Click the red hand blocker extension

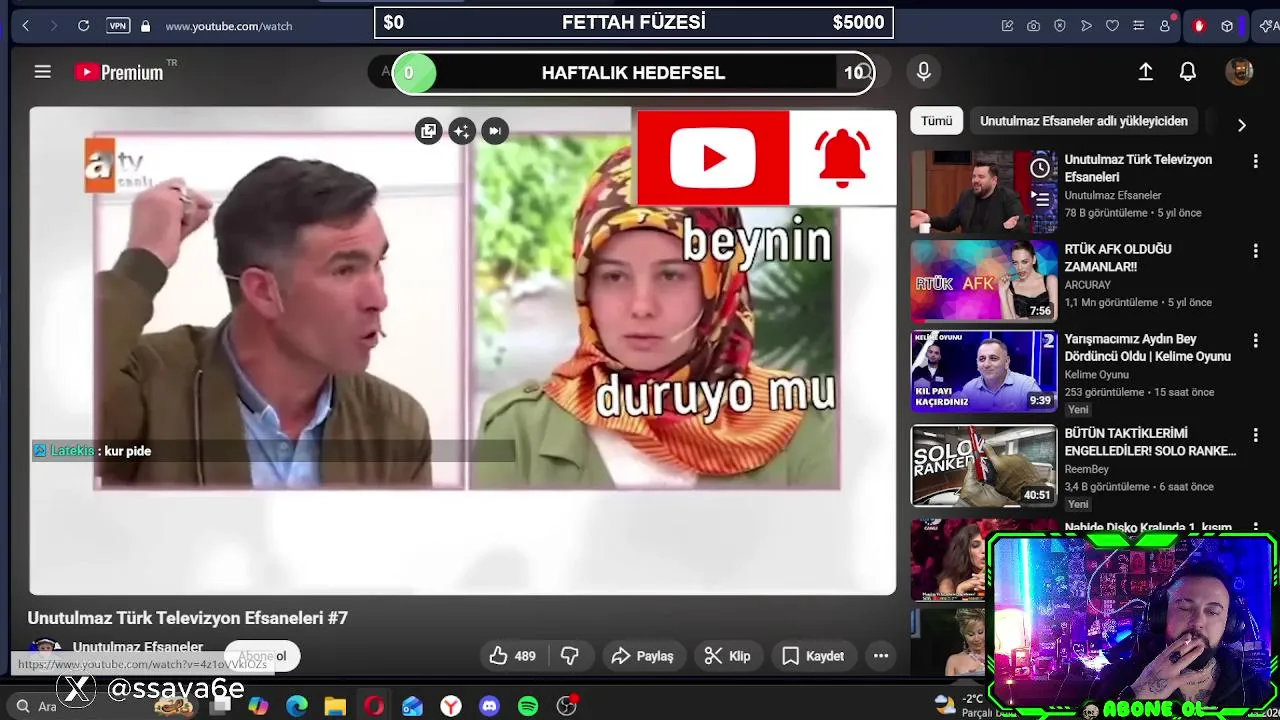click(x=1199, y=26)
